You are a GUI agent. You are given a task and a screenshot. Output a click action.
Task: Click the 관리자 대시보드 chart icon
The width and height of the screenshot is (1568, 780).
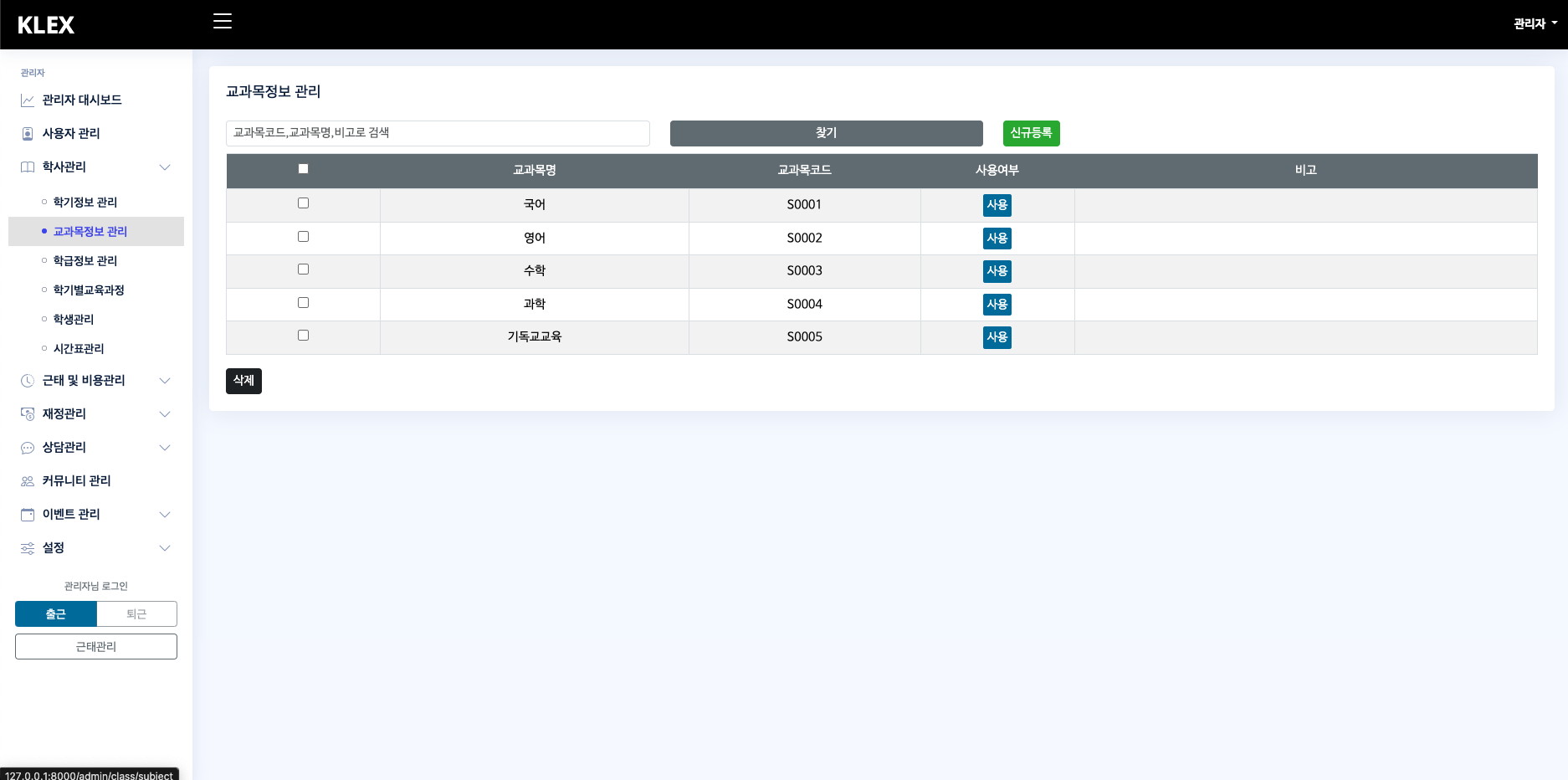click(28, 100)
